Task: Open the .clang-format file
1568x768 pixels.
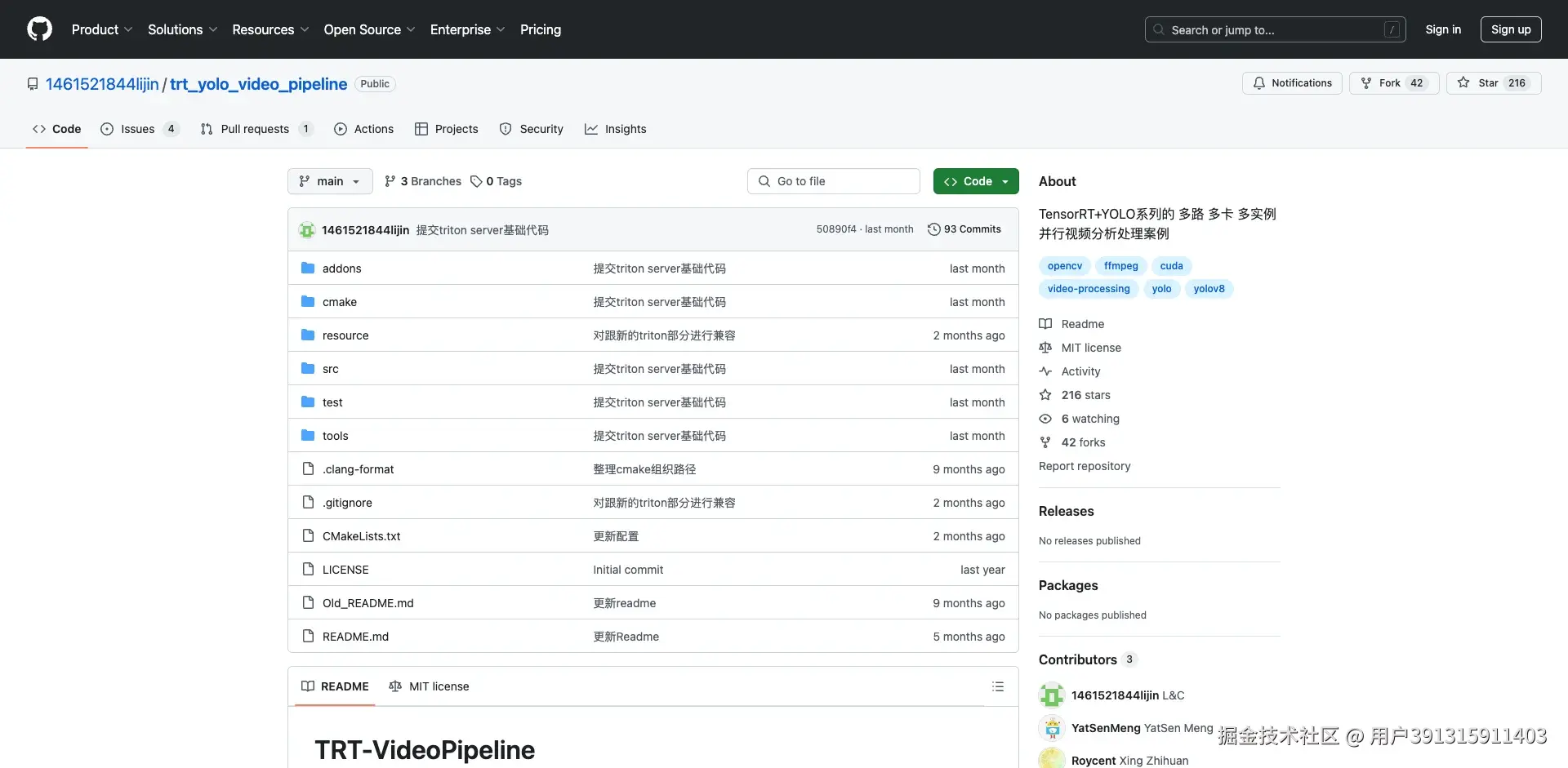Action: pyautogui.click(x=359, y=469)
